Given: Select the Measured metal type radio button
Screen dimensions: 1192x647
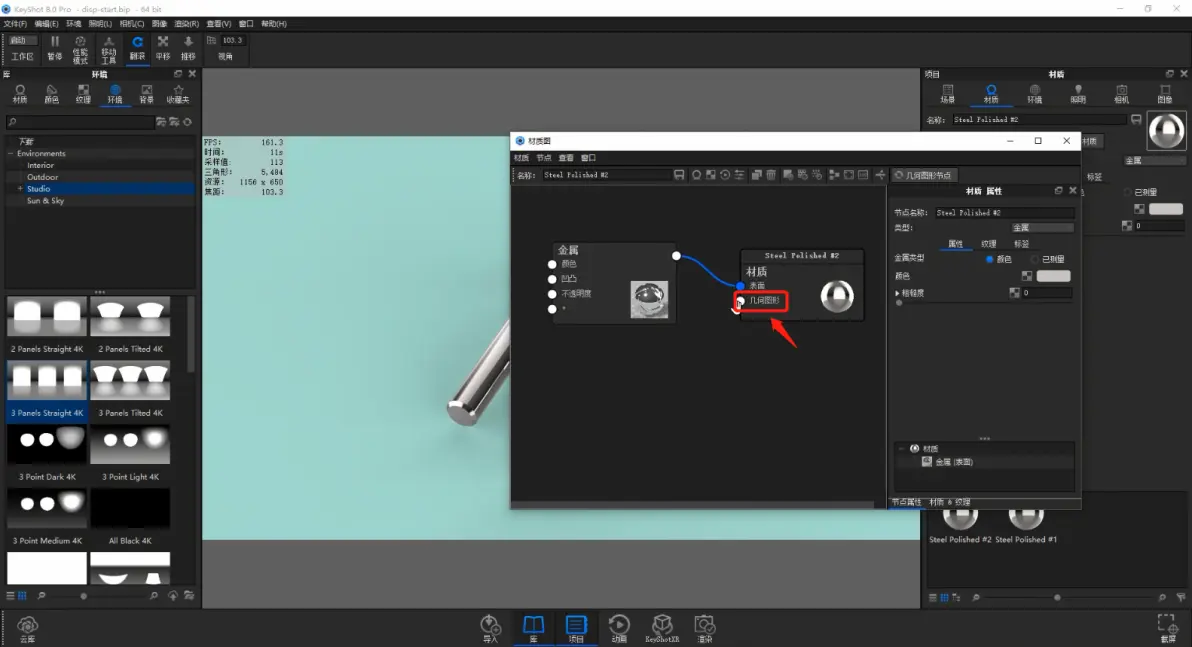Looking at the screenshot, I should pyautogui.click(x=1035, y=259).
